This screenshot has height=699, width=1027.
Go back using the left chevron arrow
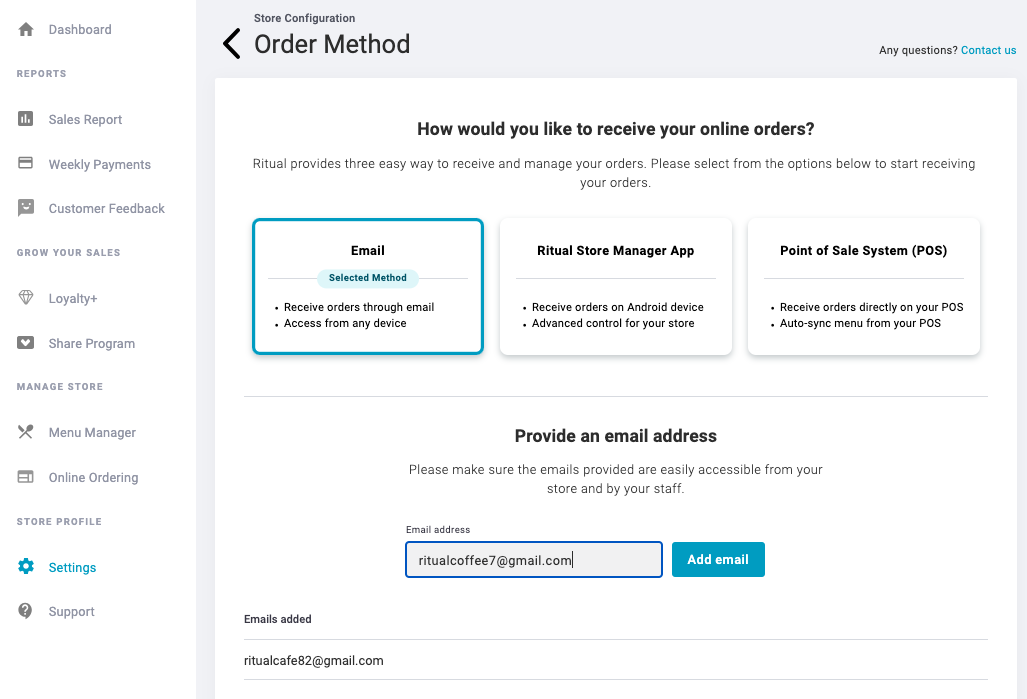232,44
